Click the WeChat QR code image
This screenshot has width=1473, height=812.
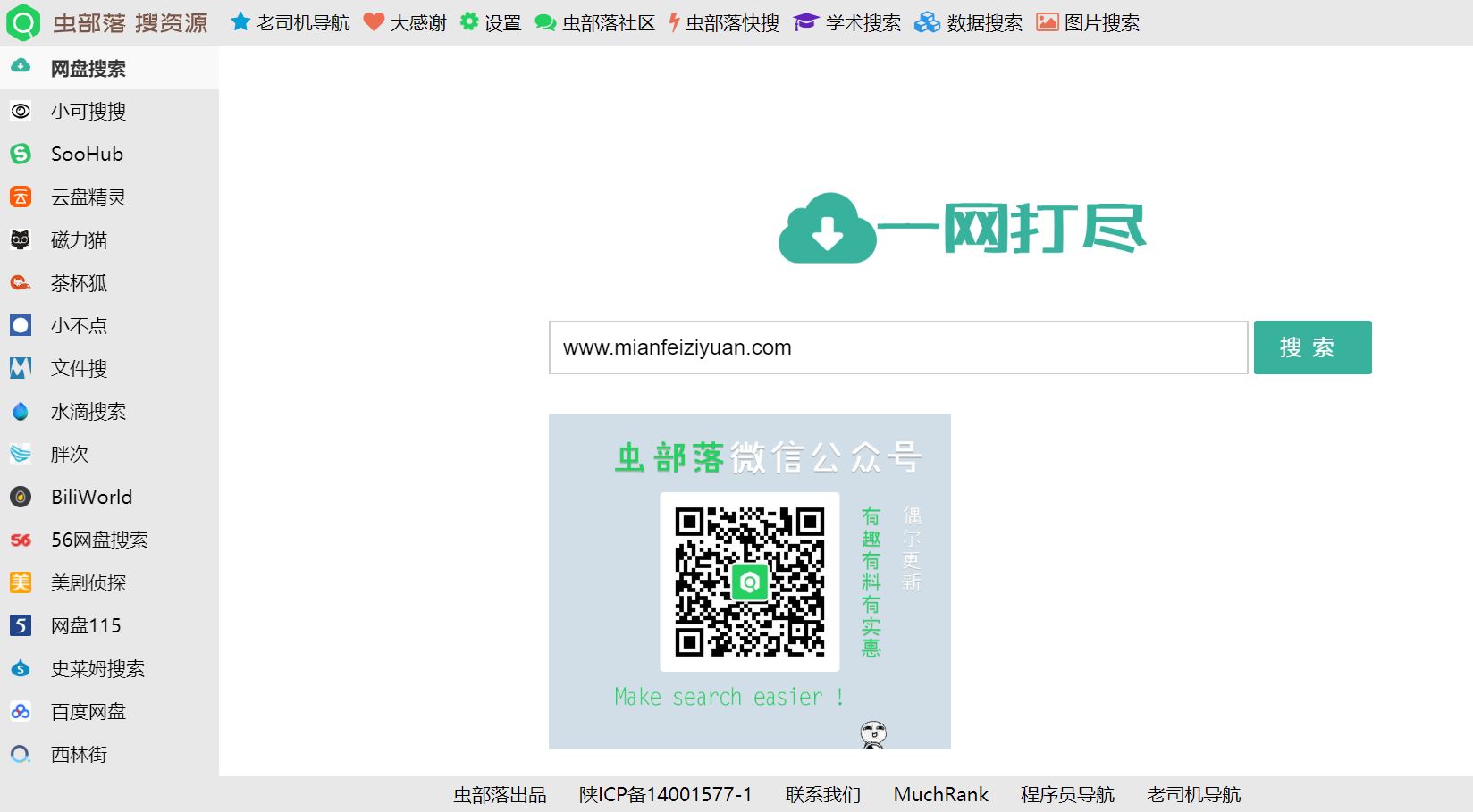750,582
